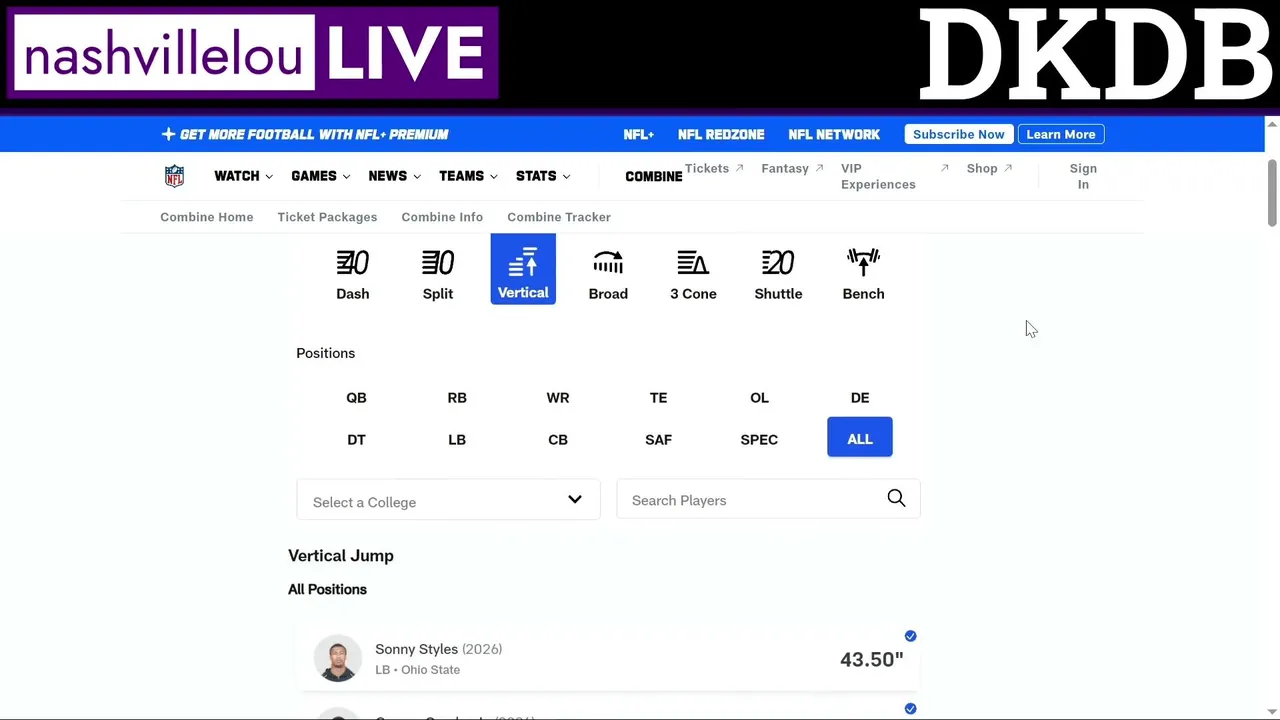This screenshot has height=720, width=1280.
Task: Open Ticket Packages tab
Action: [327, 217]
